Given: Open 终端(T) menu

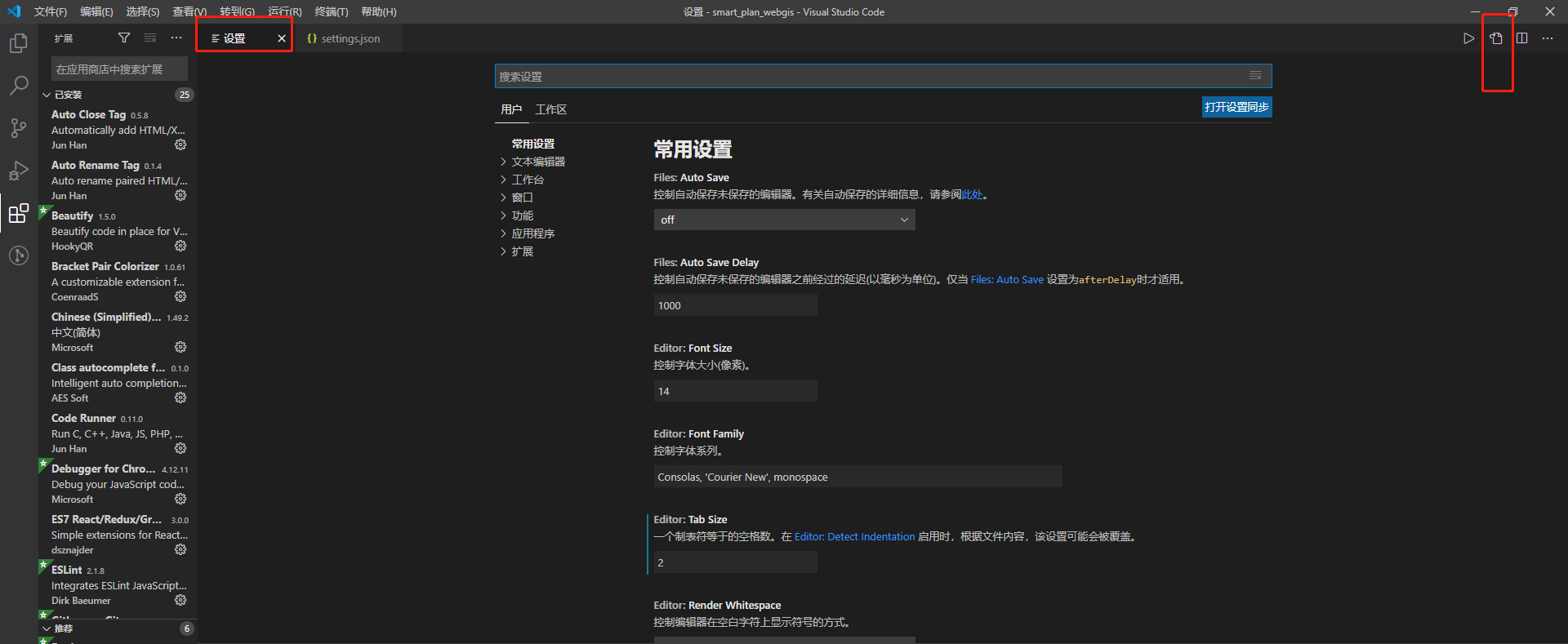Looking at the screenshot, I should point(331,11).
